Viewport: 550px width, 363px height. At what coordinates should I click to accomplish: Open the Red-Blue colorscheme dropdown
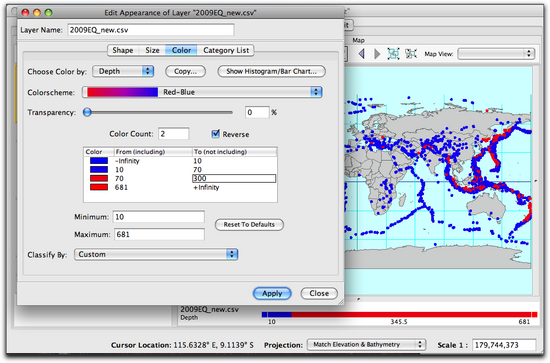202,92
